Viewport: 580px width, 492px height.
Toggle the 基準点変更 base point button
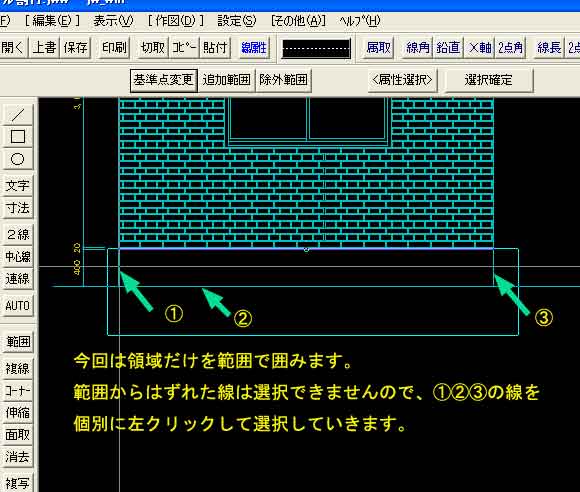(x=163, y=80)
